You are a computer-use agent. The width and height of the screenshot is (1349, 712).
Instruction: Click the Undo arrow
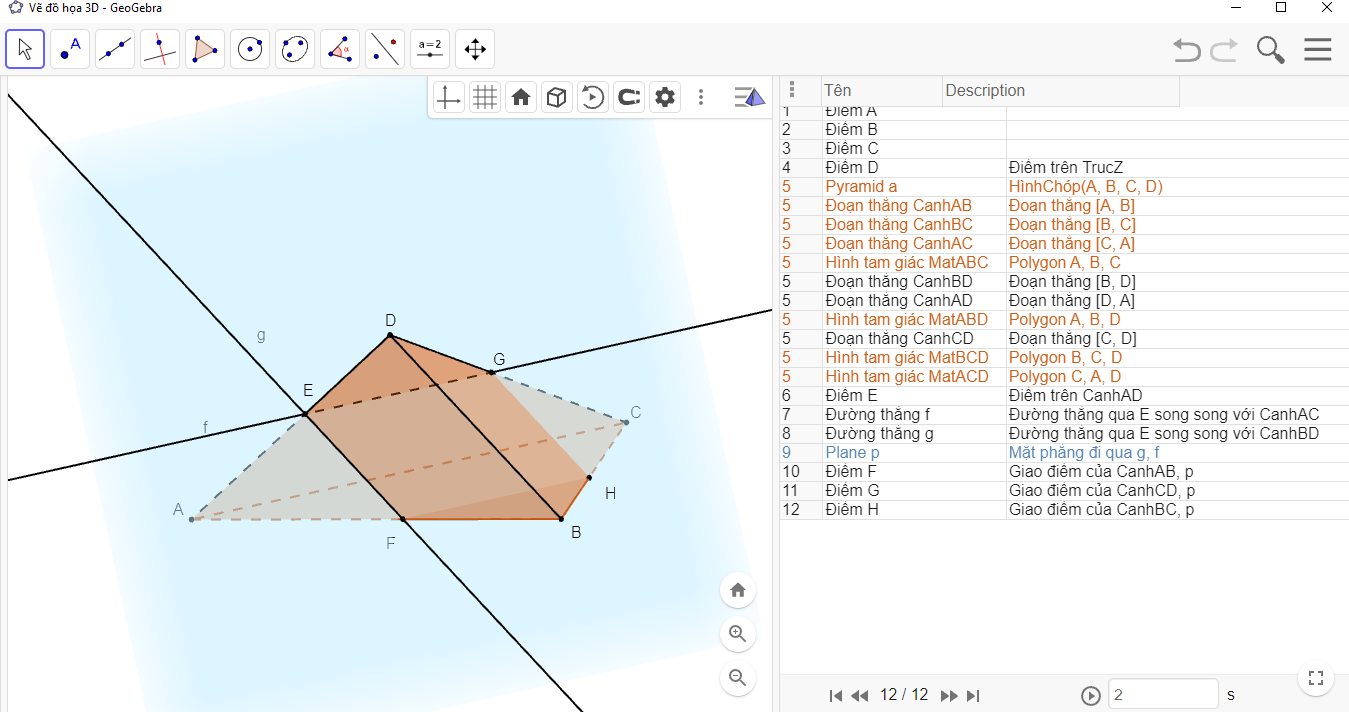tap(1187, 50)
